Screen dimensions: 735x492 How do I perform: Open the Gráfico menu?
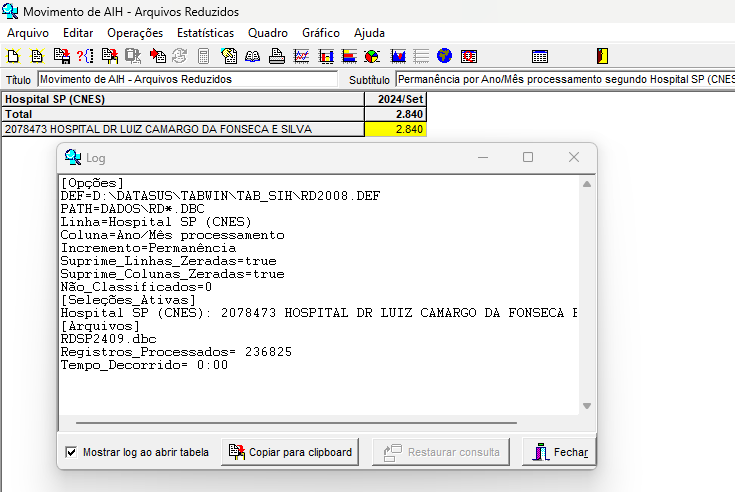coord(321,33)
